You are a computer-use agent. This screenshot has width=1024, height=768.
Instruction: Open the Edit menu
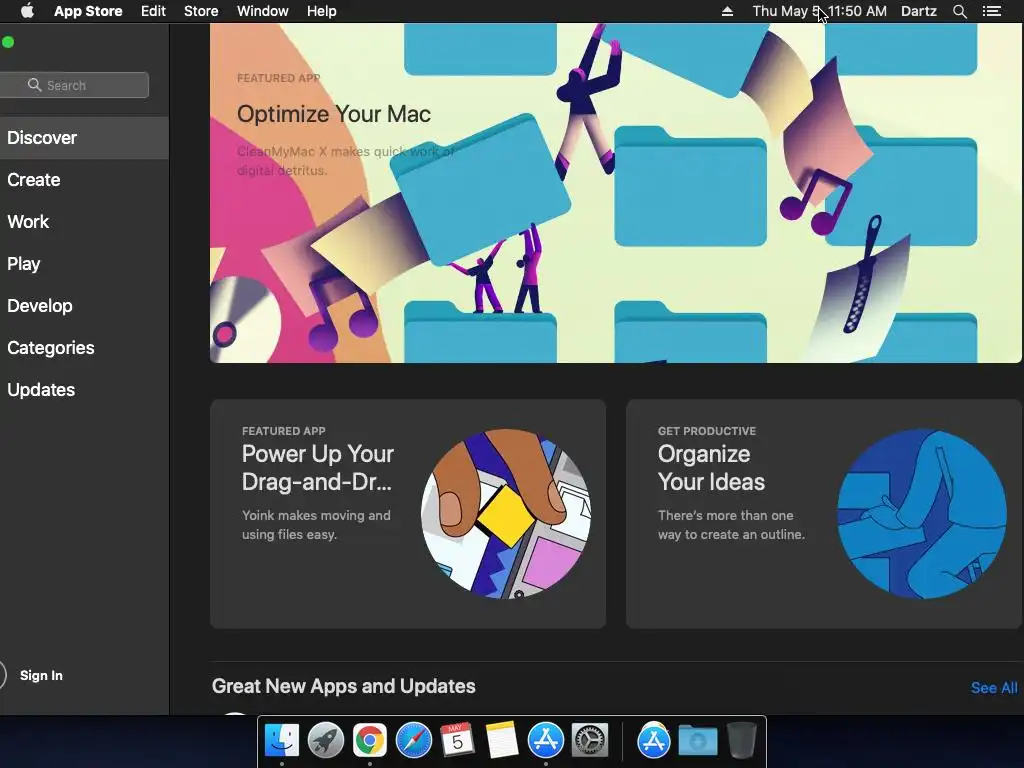(x=153, y=11)
